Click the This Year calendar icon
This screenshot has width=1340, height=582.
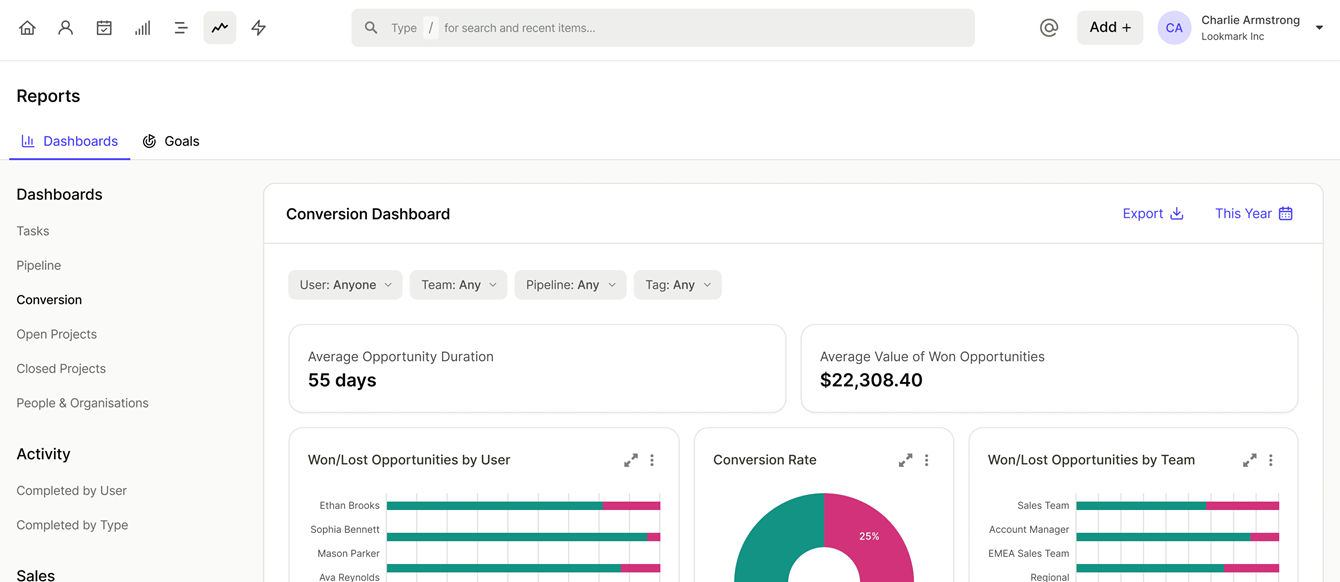pos(1286,213)
